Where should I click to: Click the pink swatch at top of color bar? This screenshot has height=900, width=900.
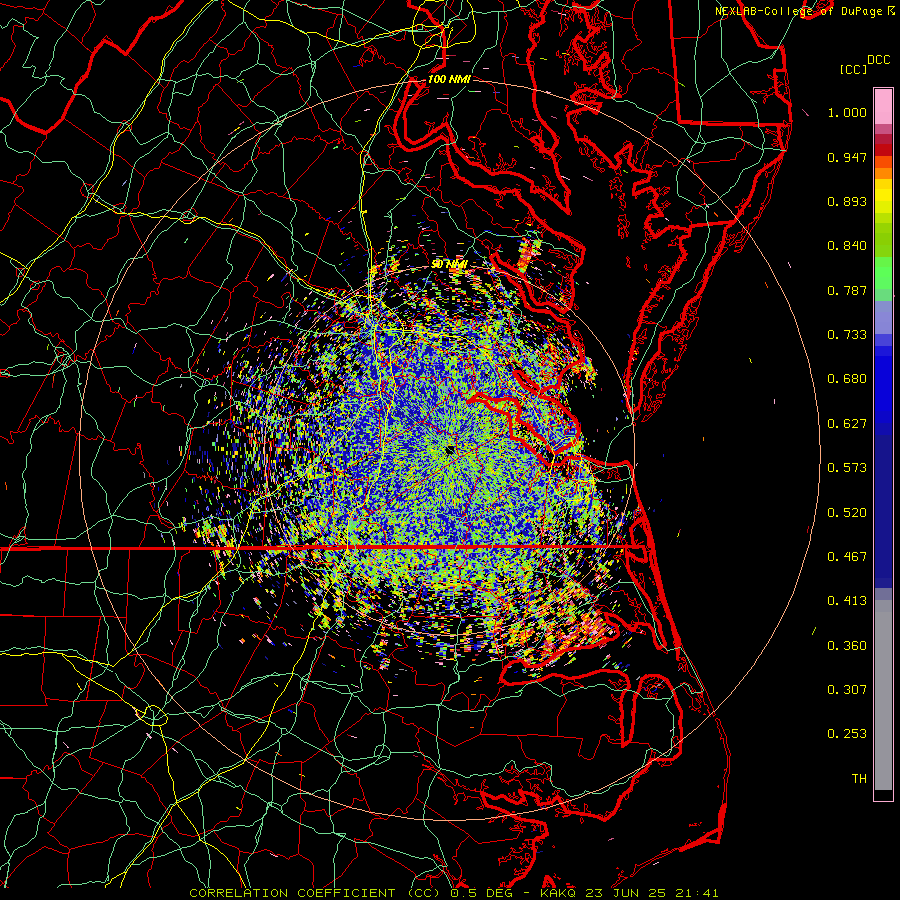[x=883, y=107]
